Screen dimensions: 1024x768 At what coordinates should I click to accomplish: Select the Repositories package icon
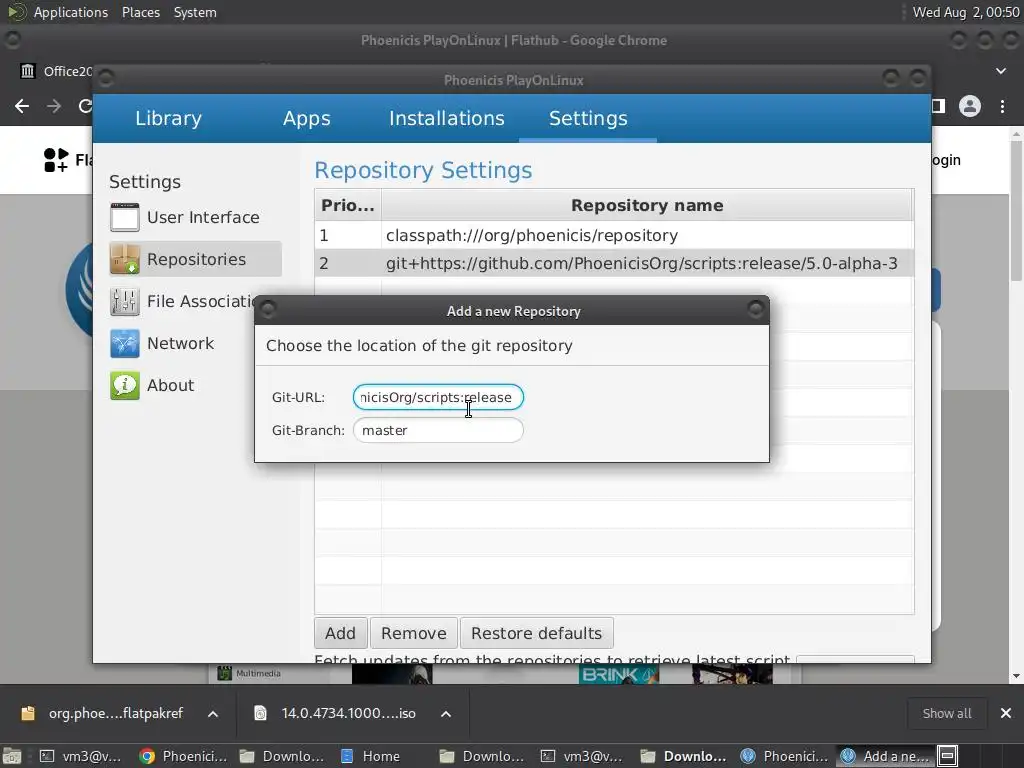click(124, 259)
